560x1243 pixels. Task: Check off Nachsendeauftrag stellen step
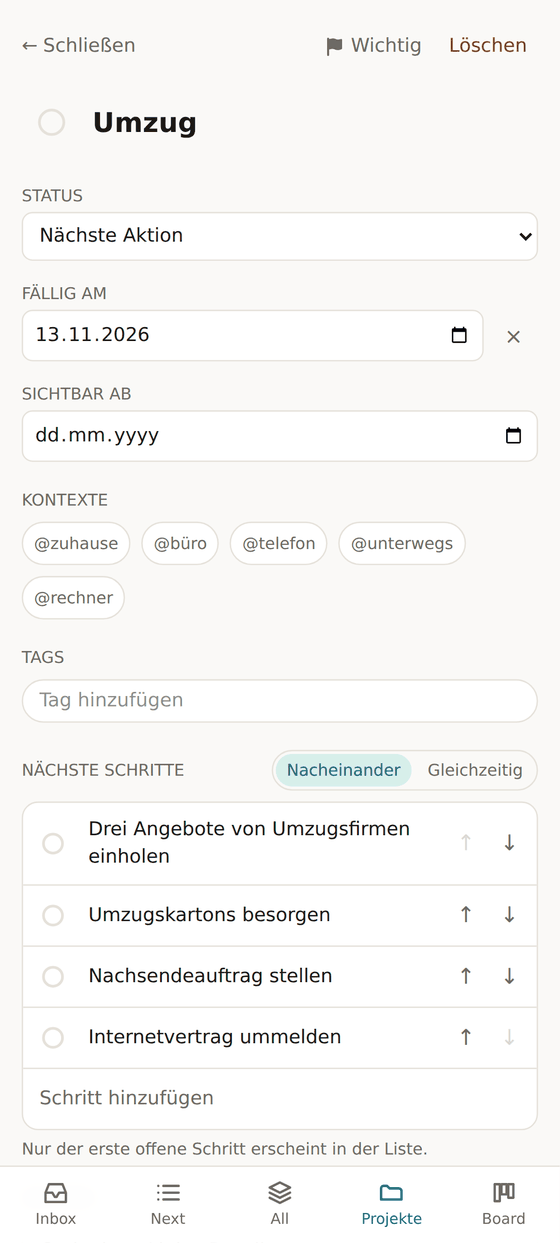click(x=53, y=977)
